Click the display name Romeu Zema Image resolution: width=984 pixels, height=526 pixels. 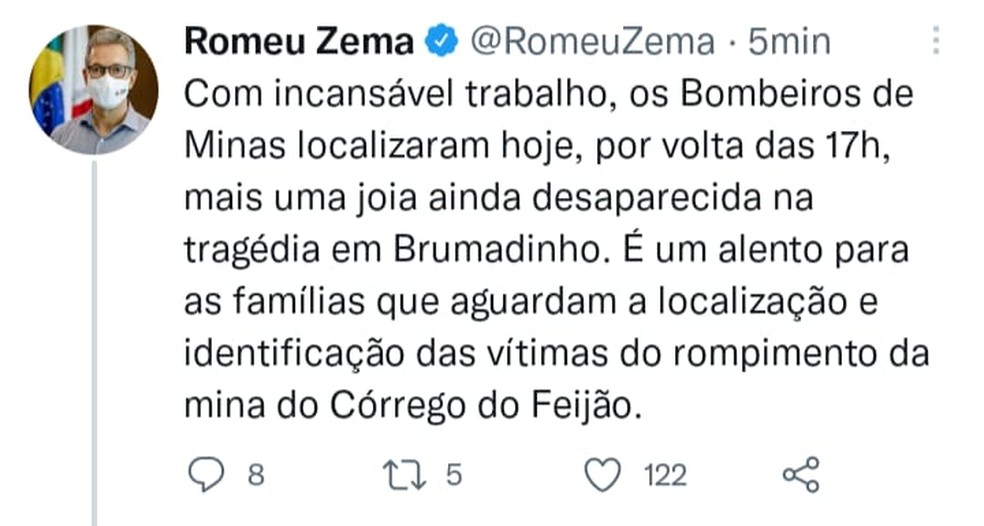(x=300, y=42)
